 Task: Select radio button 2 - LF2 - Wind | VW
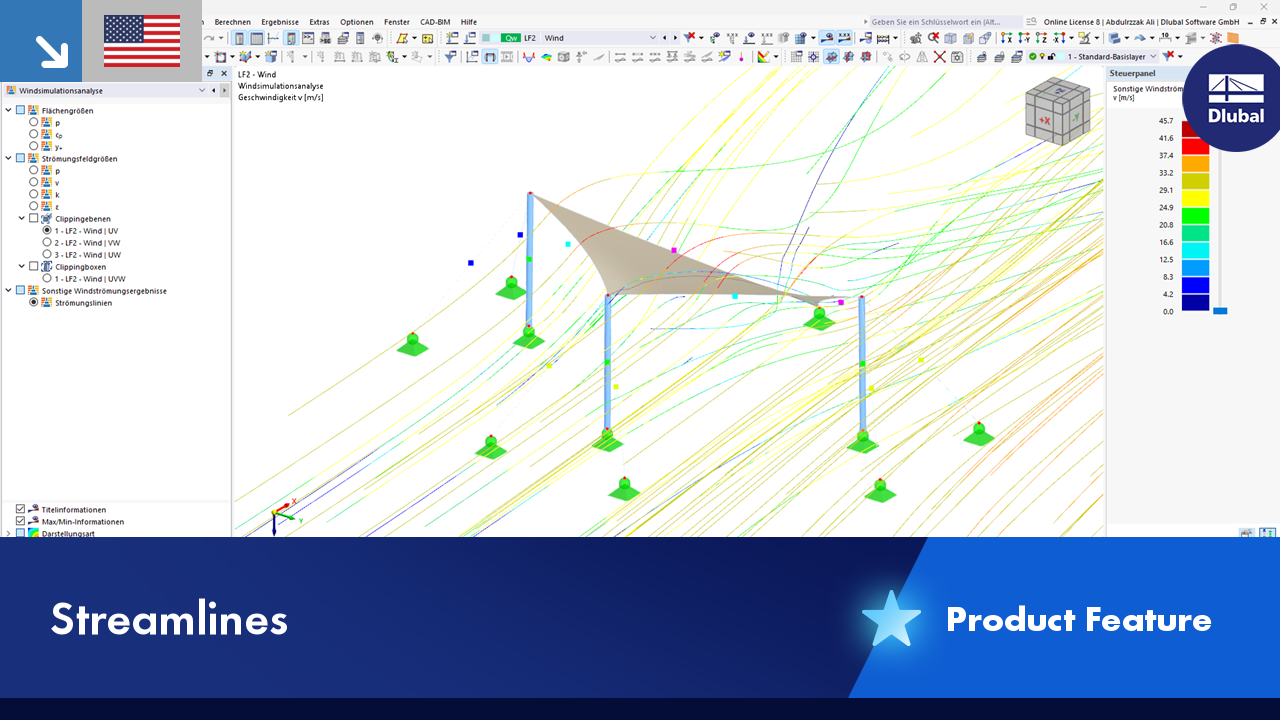pyautogui.click(x=48, y=242)
